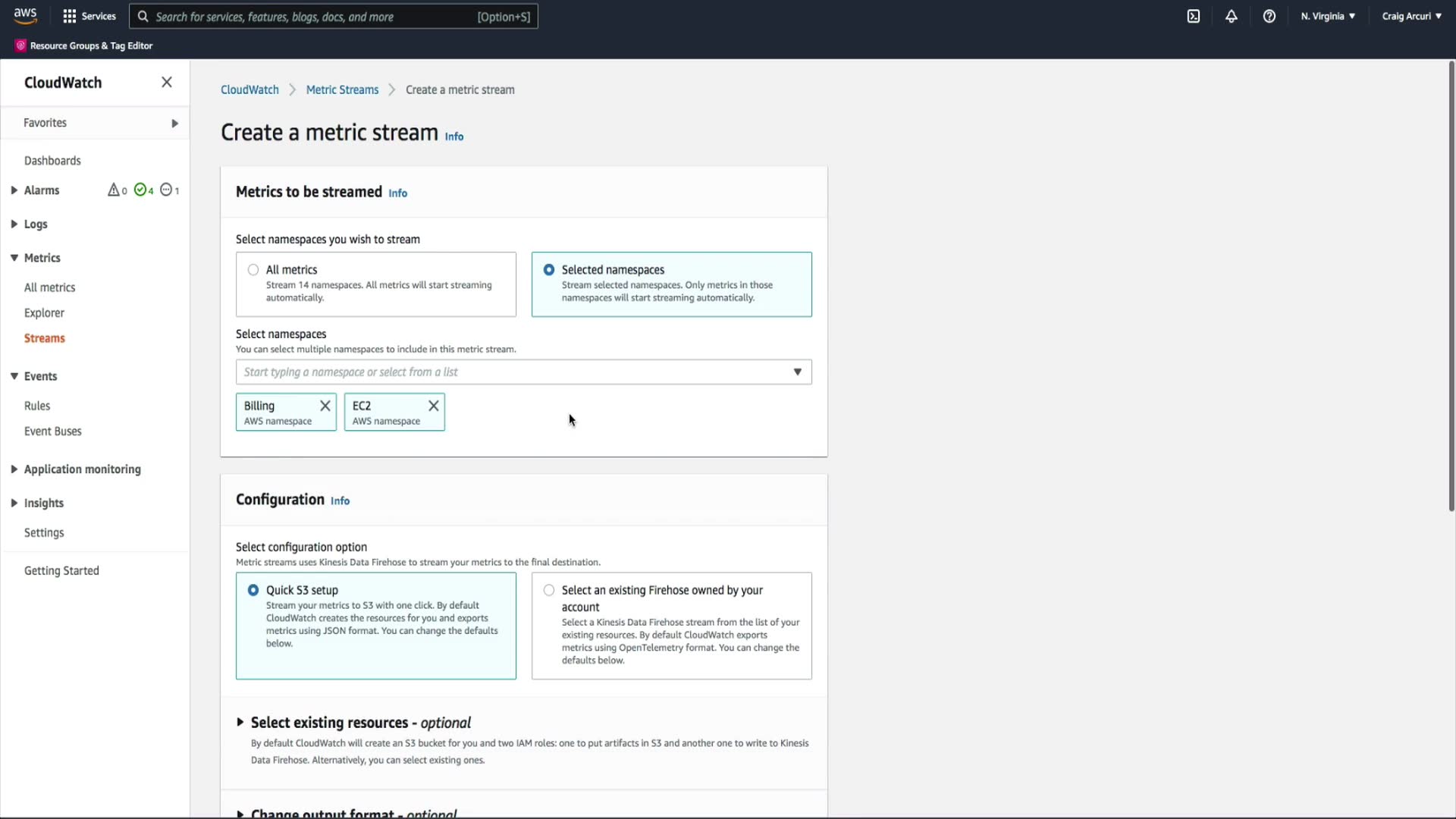Open the namespace selection dropdown arrow

[x=797, y=372]
